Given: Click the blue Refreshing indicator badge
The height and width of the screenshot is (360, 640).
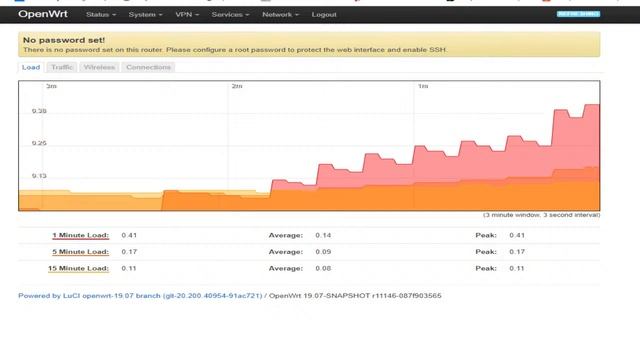Looking at the screenshot, I should coord(578,14).
